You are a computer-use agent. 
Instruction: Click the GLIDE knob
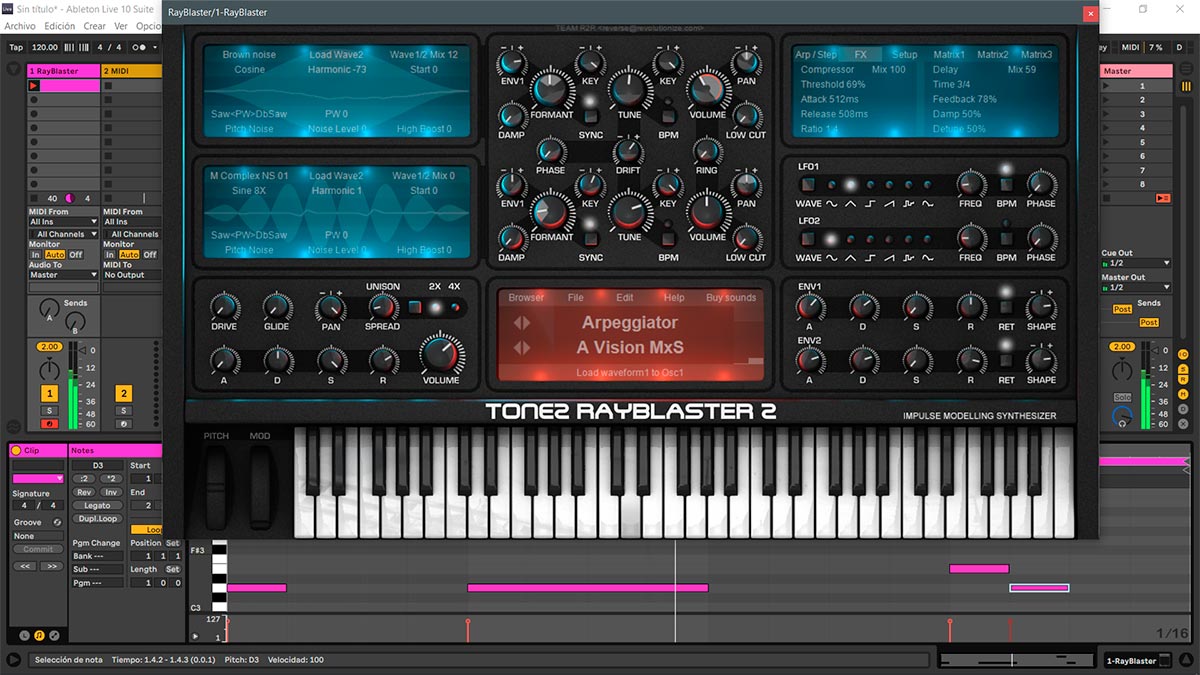(276, 307)
